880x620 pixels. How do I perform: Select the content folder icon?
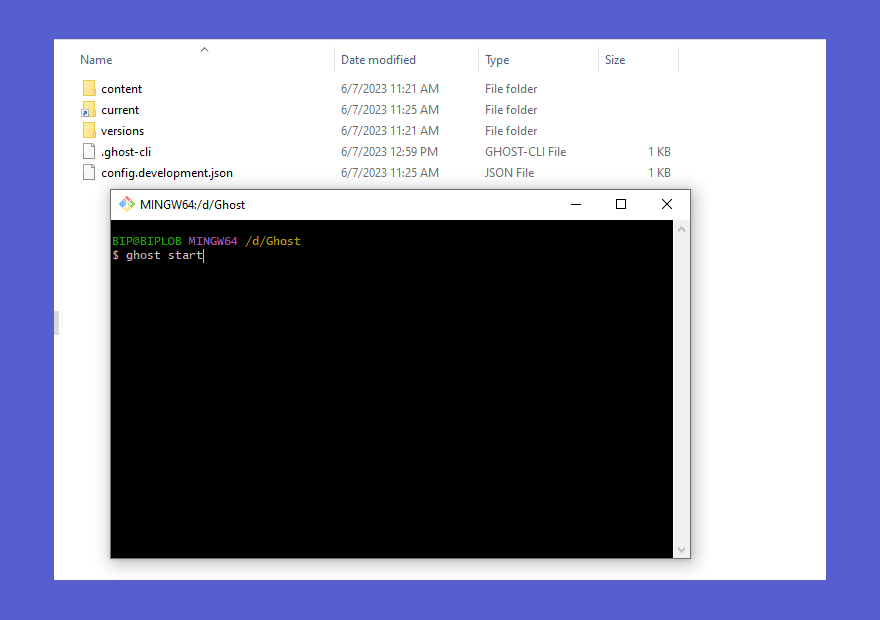point(89,88)
